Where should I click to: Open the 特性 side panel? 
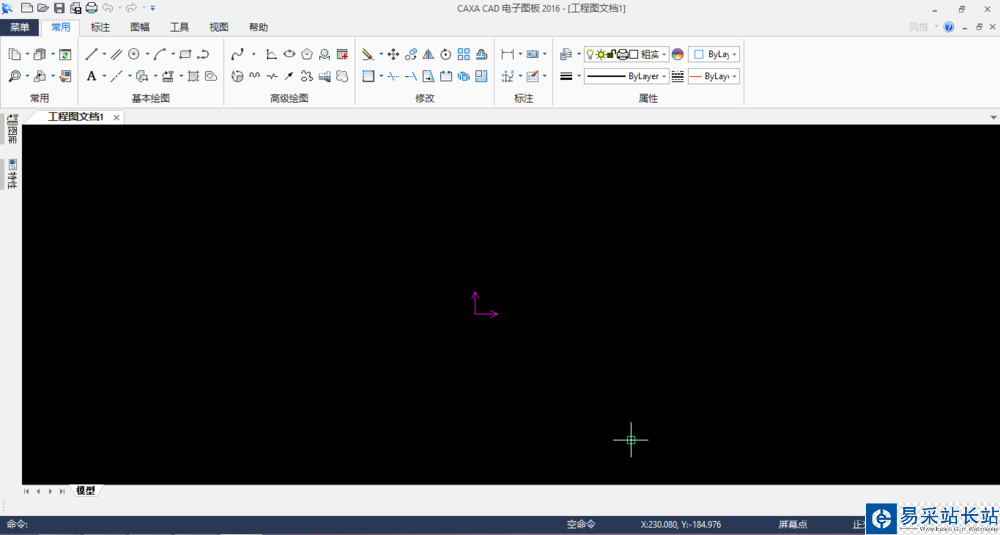click(12, 173)
